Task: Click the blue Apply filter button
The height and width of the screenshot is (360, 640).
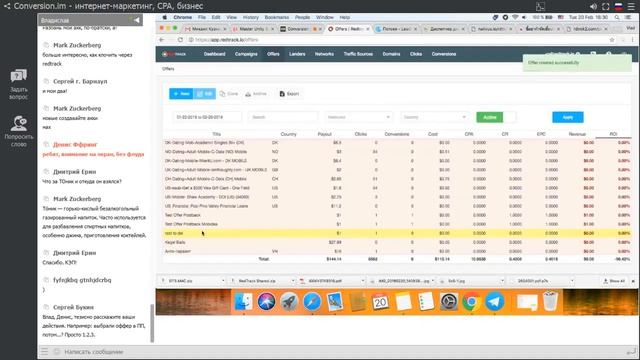Action: (x=568, y=117)
